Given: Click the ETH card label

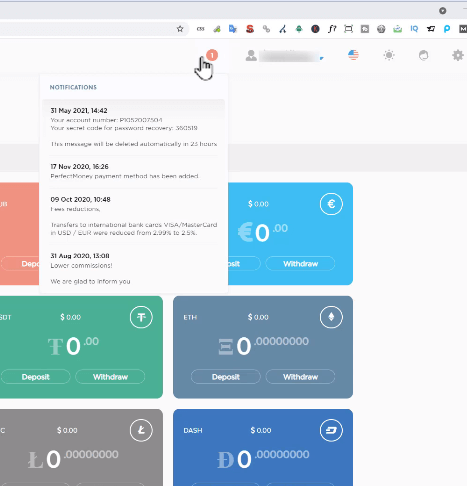Looking at the screenshot, I should click(190, 317).
